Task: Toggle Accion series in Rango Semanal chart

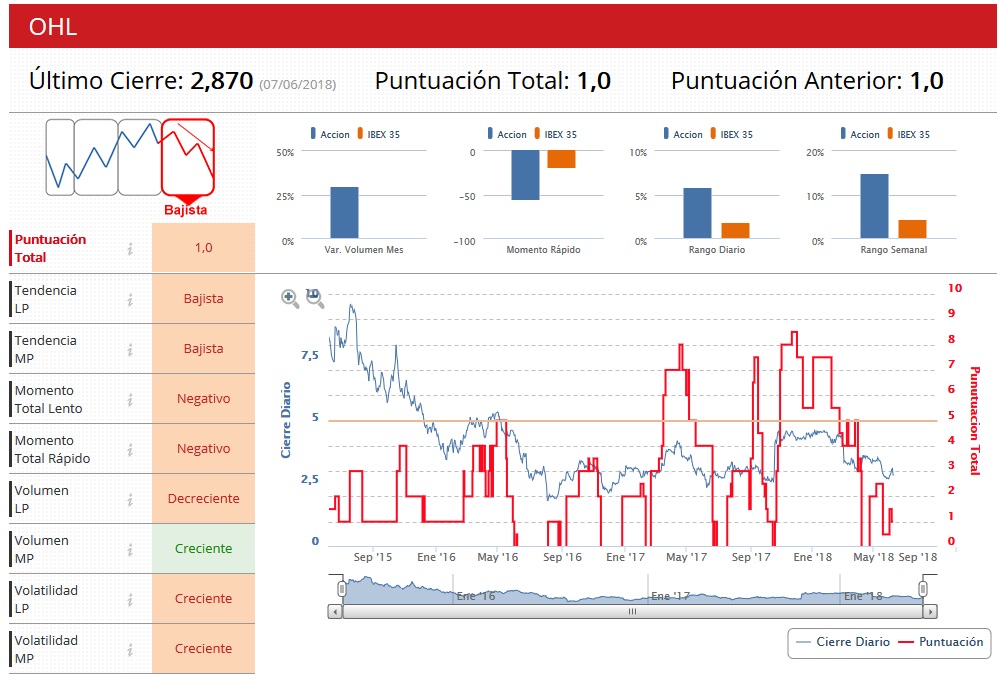Action: 860,134
